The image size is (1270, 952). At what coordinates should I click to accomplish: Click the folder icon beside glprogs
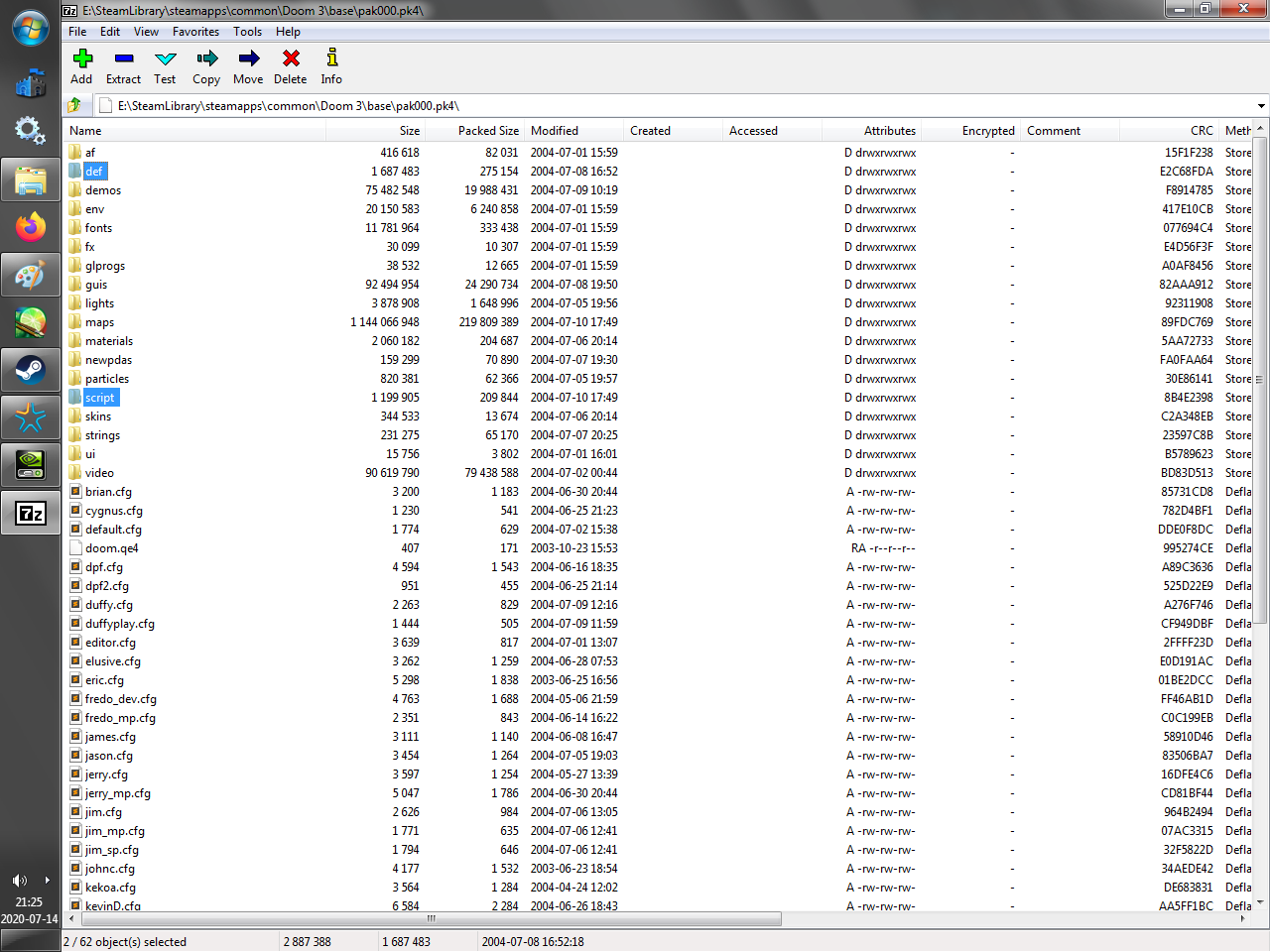click(x=75, y=265)
